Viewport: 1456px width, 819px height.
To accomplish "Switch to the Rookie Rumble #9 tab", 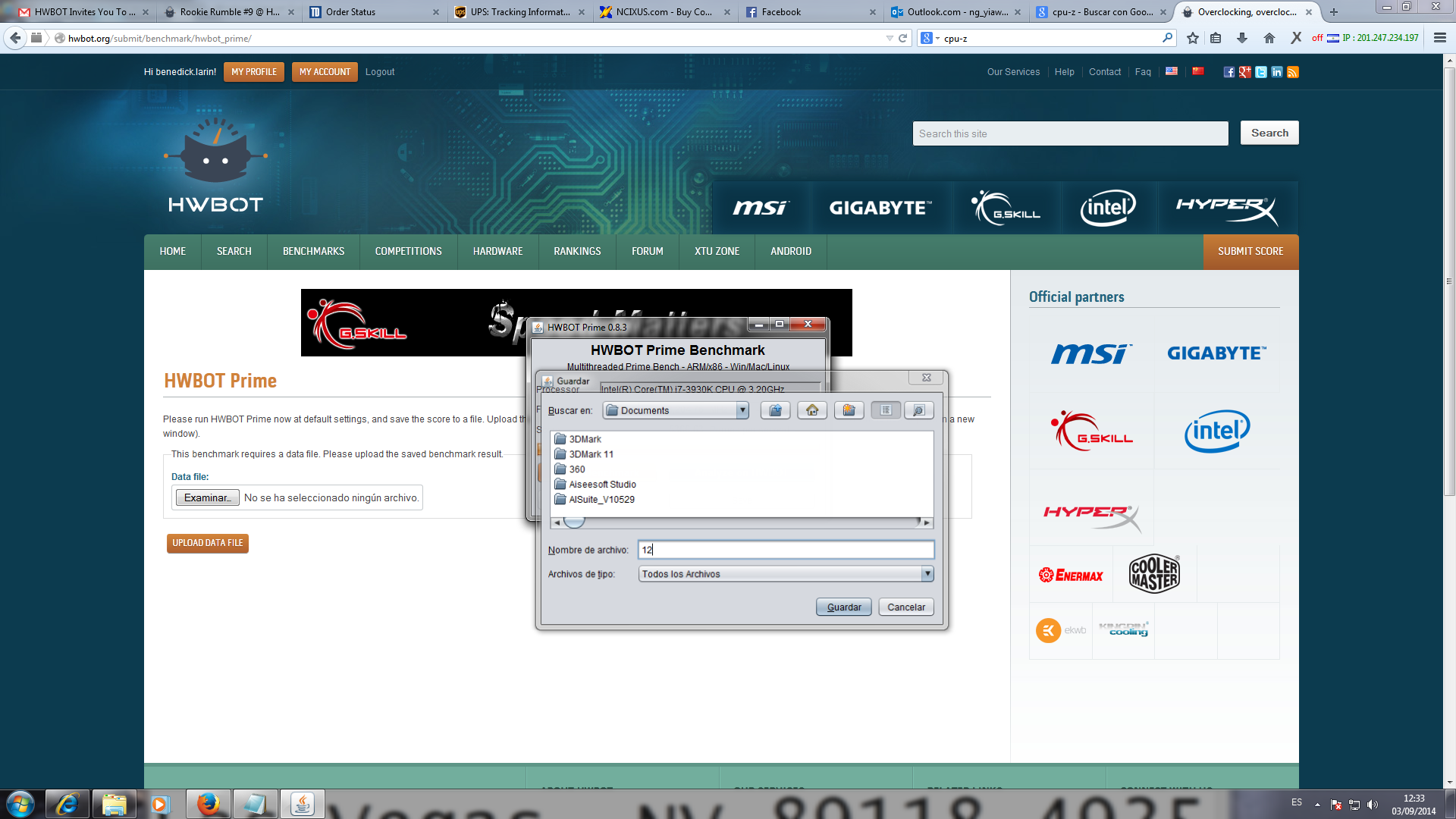I will 229,12.
